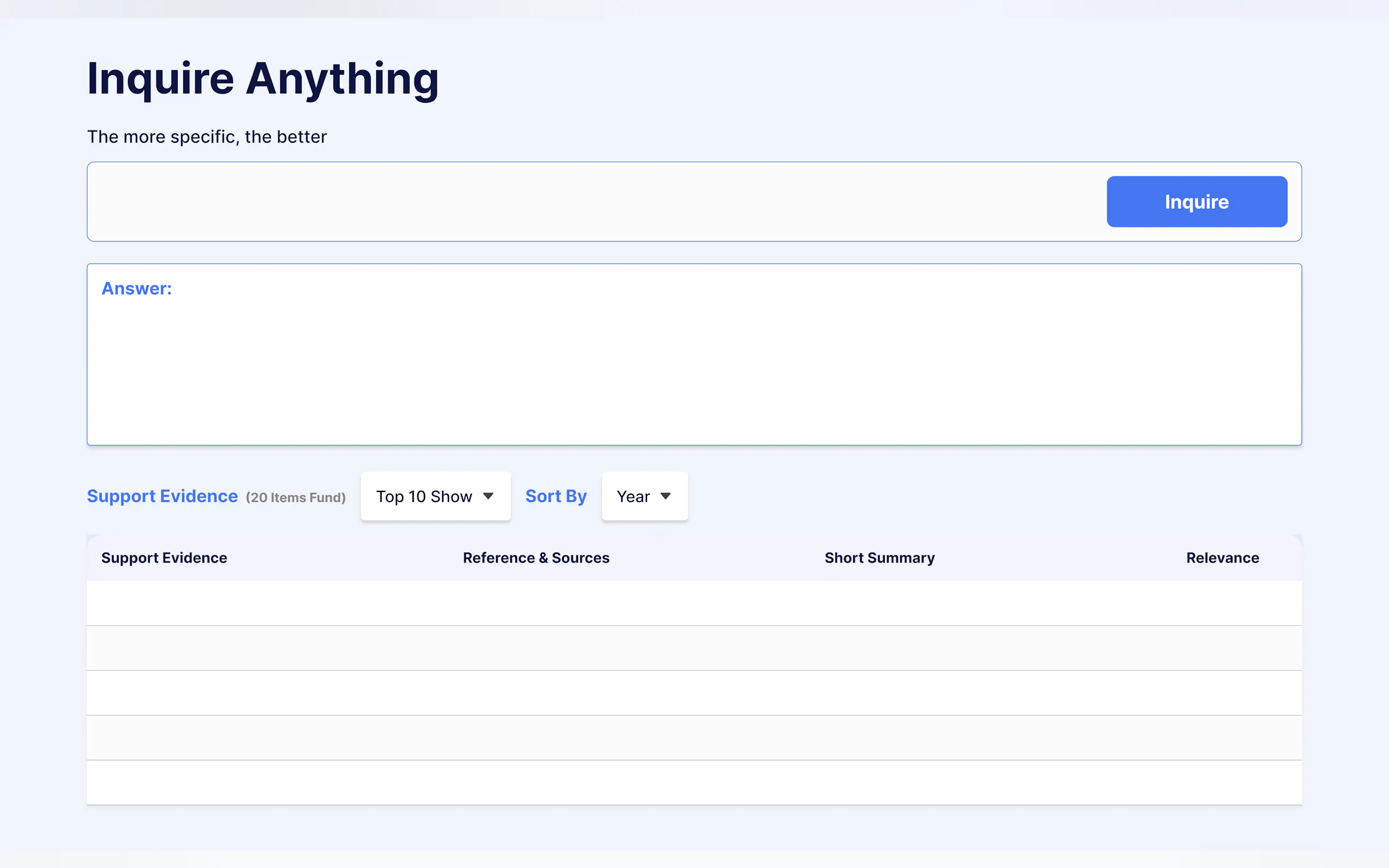Click the Support Evidence column header
Image resolution: width=1389 pixels, height=868 pixels.
point(164,558)
